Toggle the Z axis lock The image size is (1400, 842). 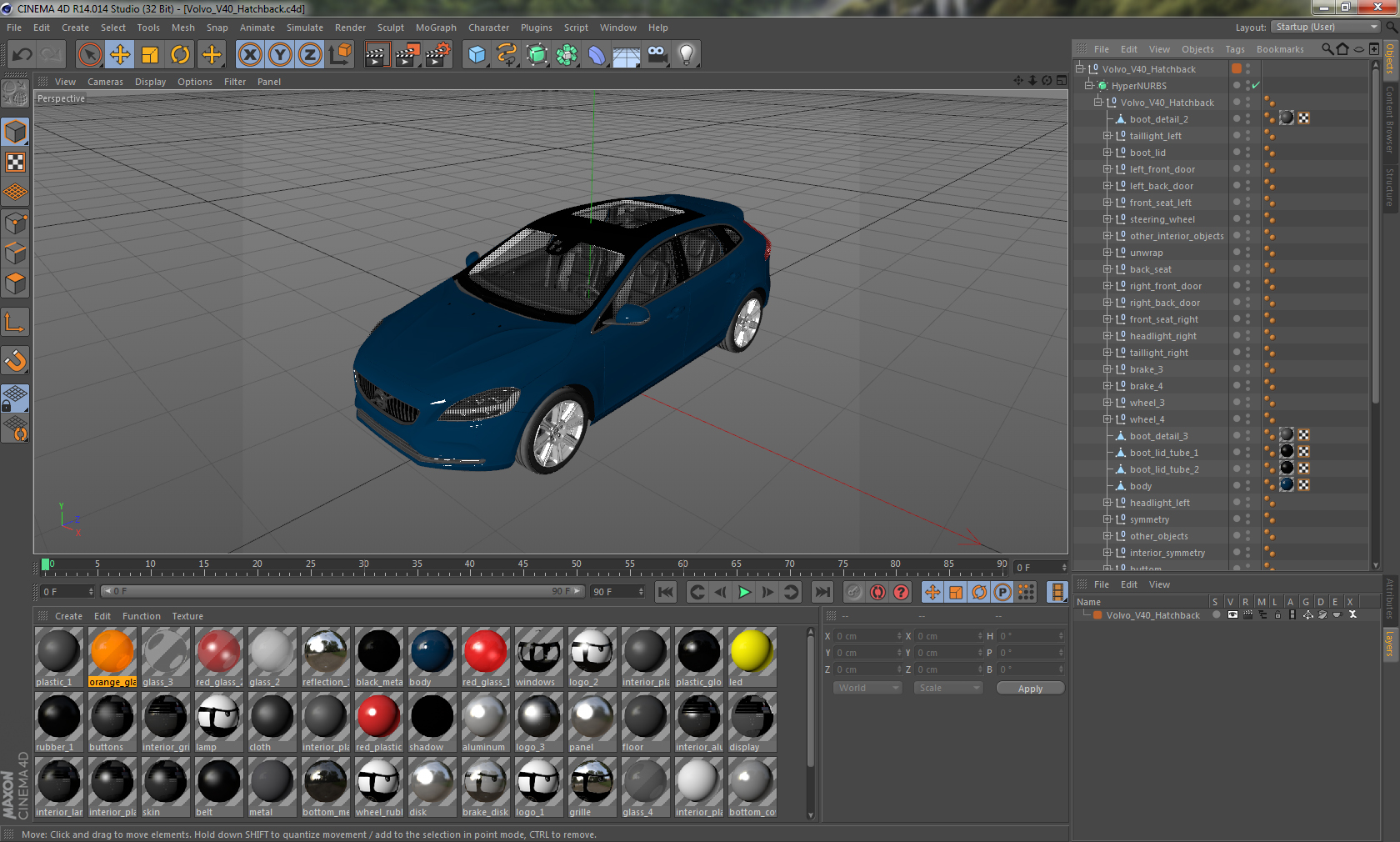310,55
